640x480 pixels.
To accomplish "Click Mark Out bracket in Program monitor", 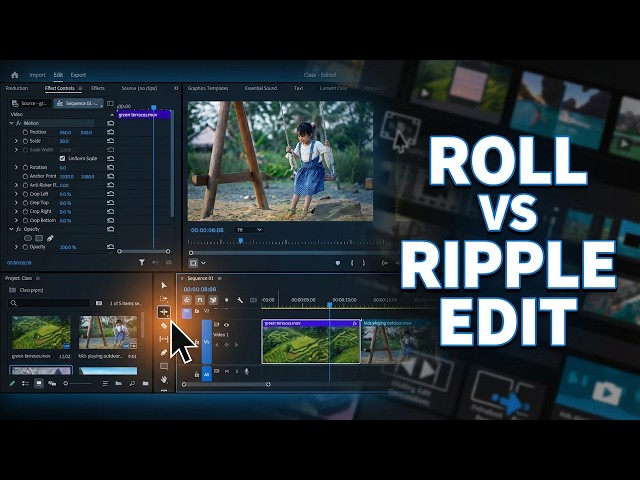I will pos(364,263).
